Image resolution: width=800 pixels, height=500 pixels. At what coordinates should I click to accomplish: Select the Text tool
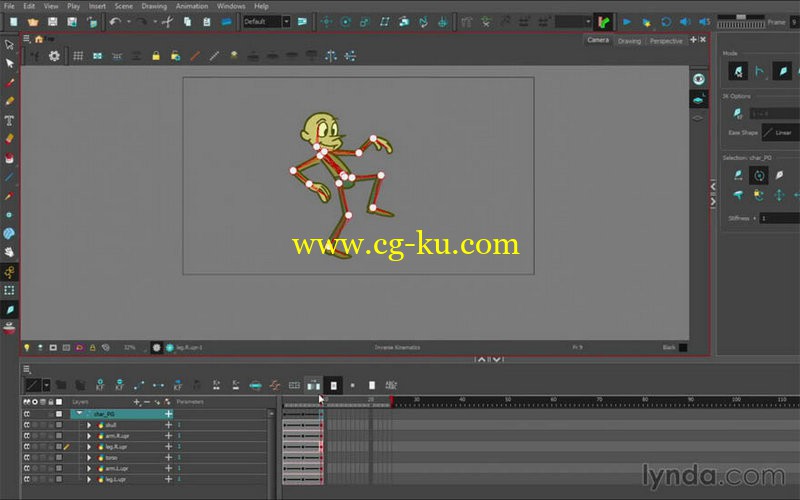9,120
